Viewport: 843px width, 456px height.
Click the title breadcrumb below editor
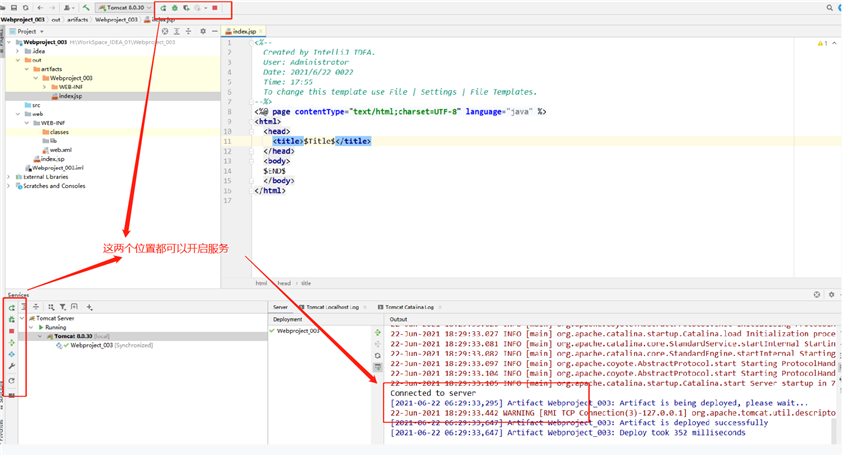(x=306, y=283)
